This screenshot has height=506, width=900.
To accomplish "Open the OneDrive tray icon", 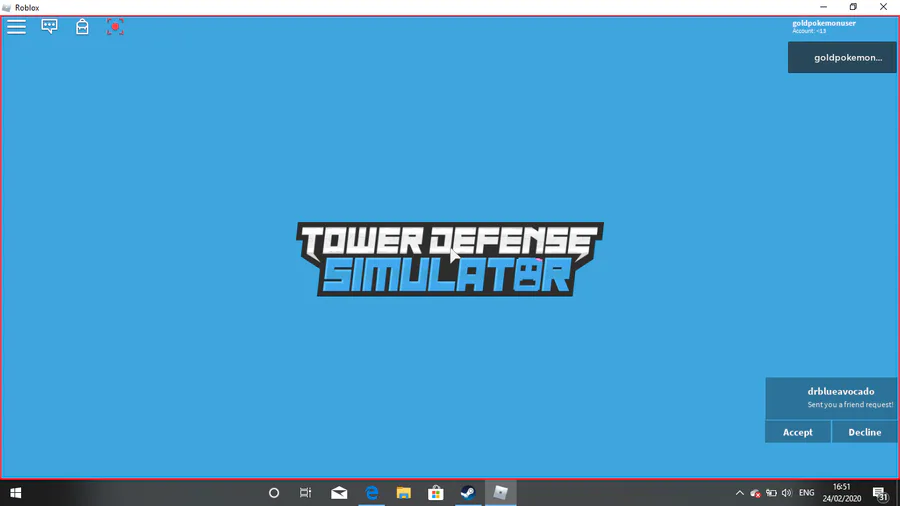I will pyautogui.click(x=755, y=493).
